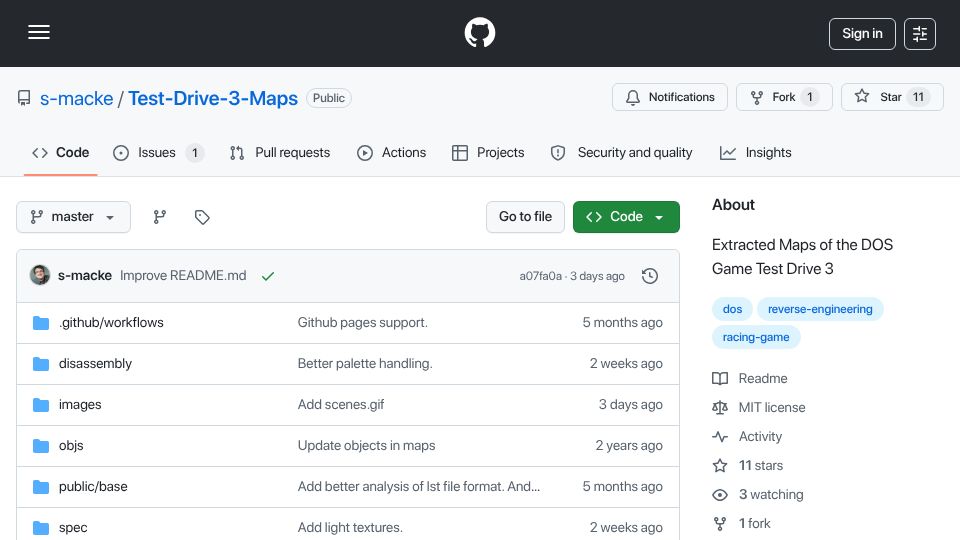Open the disassembly folder
Viewport: 960px width, 540px height.
96,364
